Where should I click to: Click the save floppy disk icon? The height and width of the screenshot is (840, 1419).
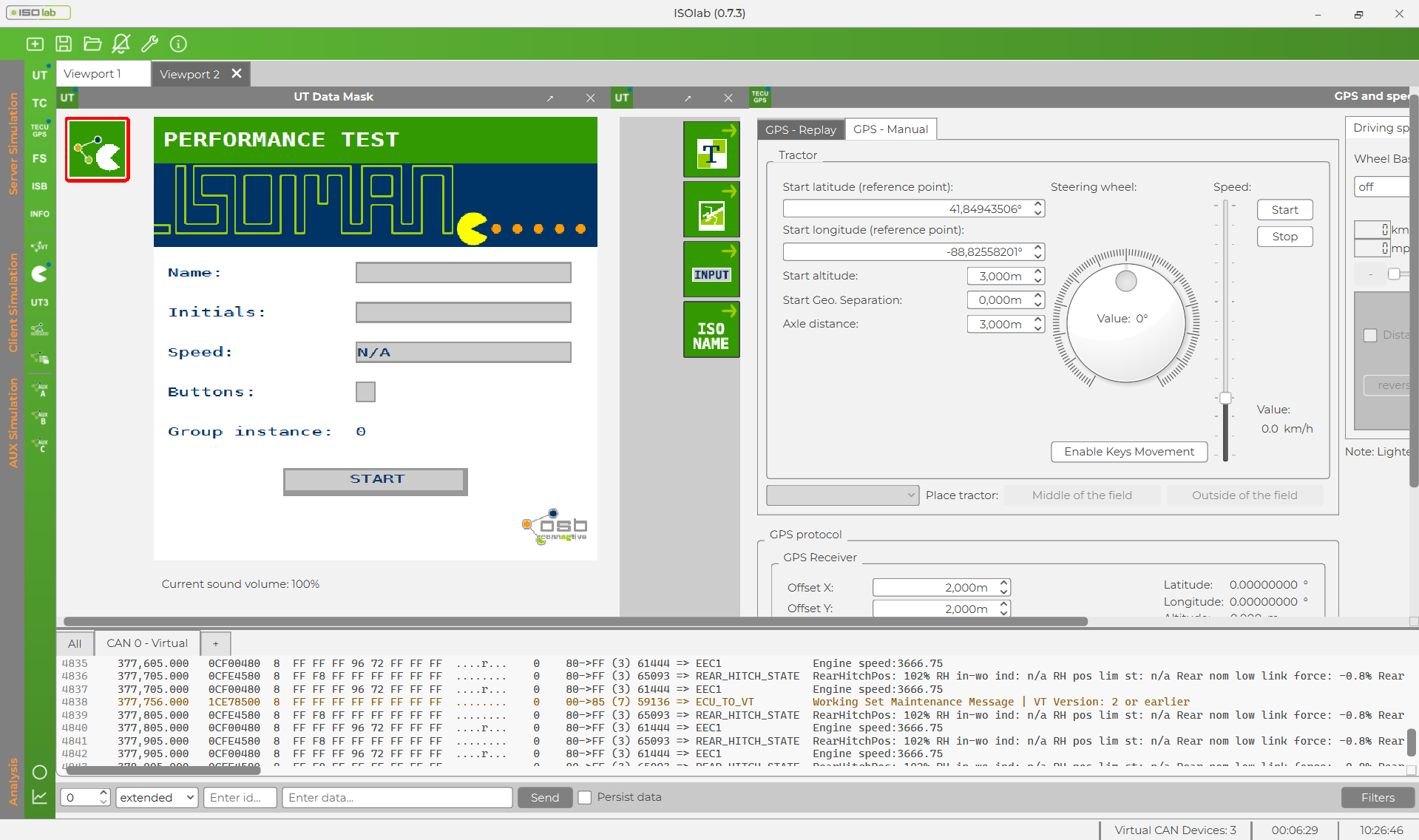click(64, 44)
